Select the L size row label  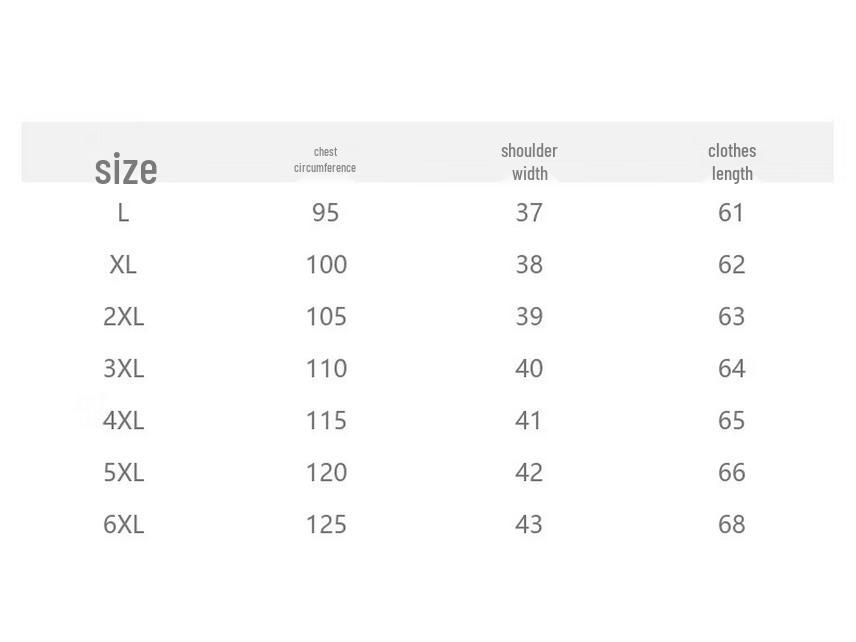123,213
